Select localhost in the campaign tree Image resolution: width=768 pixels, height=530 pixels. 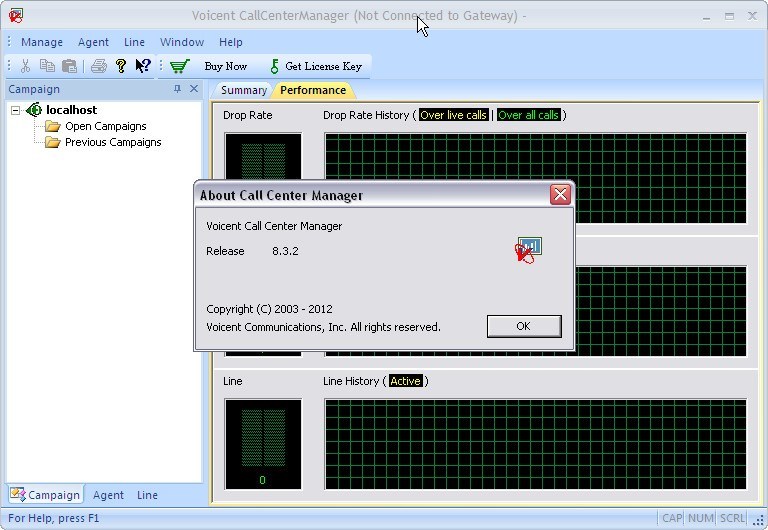72,110
